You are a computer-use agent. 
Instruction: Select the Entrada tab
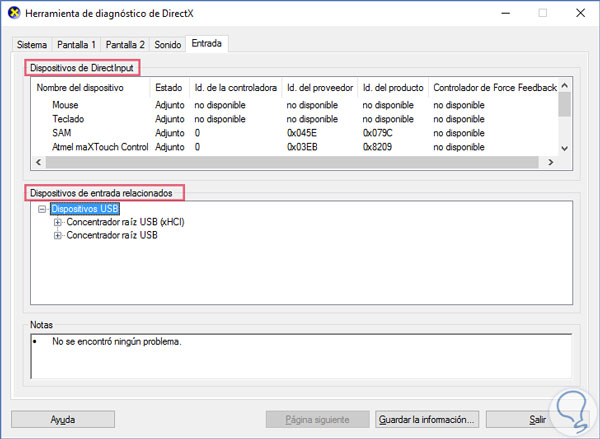tap(207, 44)
